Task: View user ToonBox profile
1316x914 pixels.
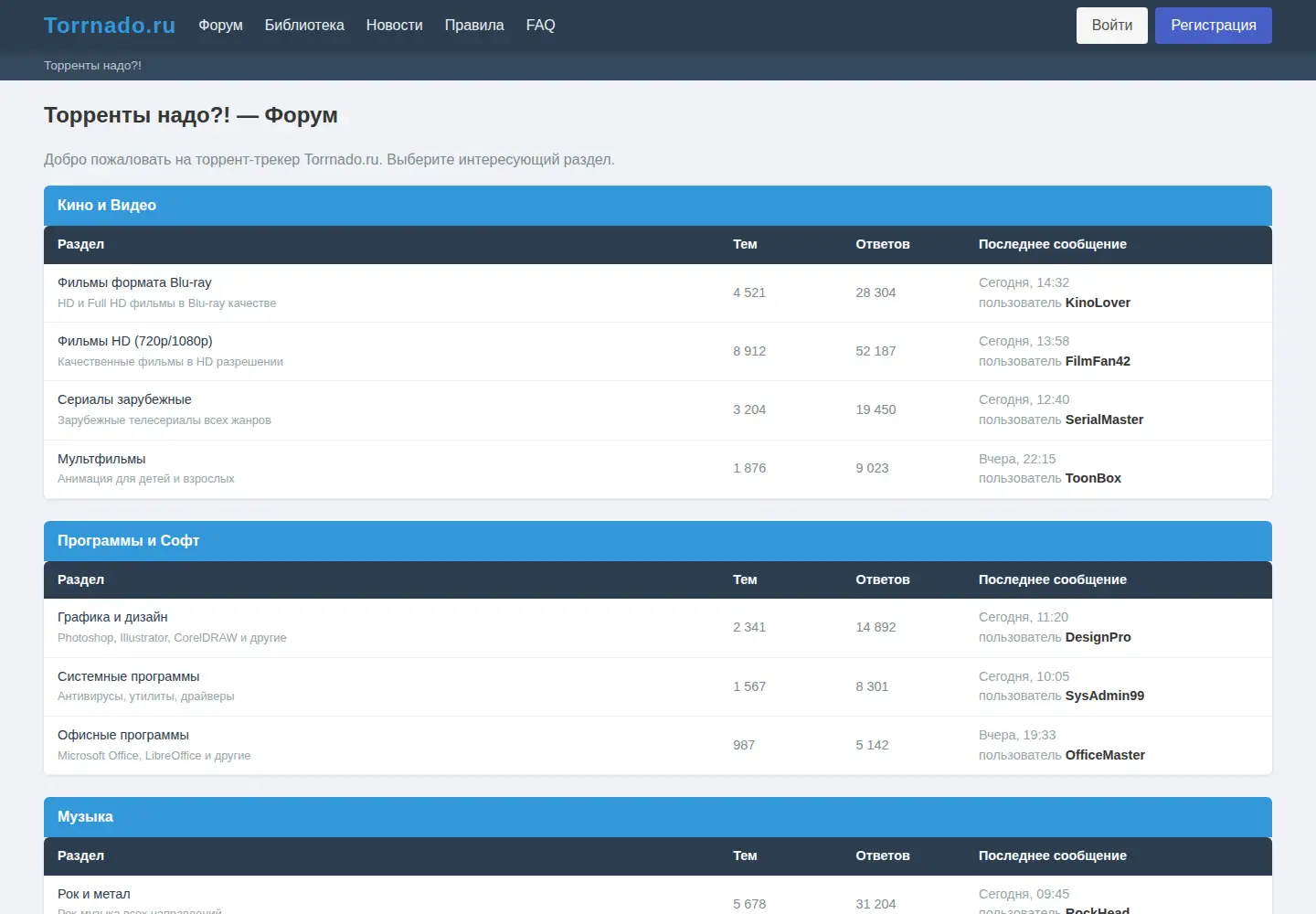Action: pyautogui.click(x=1093, y=478)
